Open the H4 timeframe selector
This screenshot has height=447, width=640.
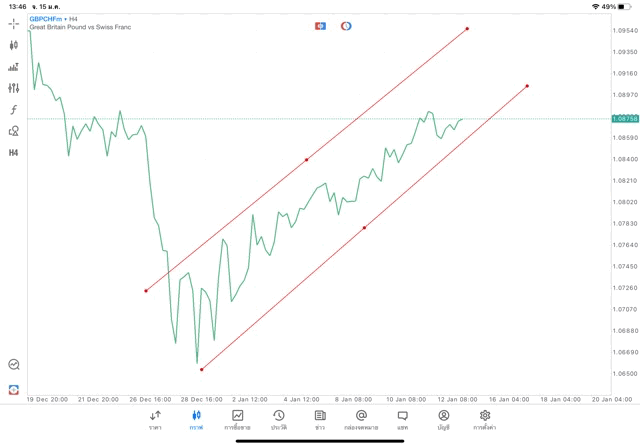tap(14, 153)
